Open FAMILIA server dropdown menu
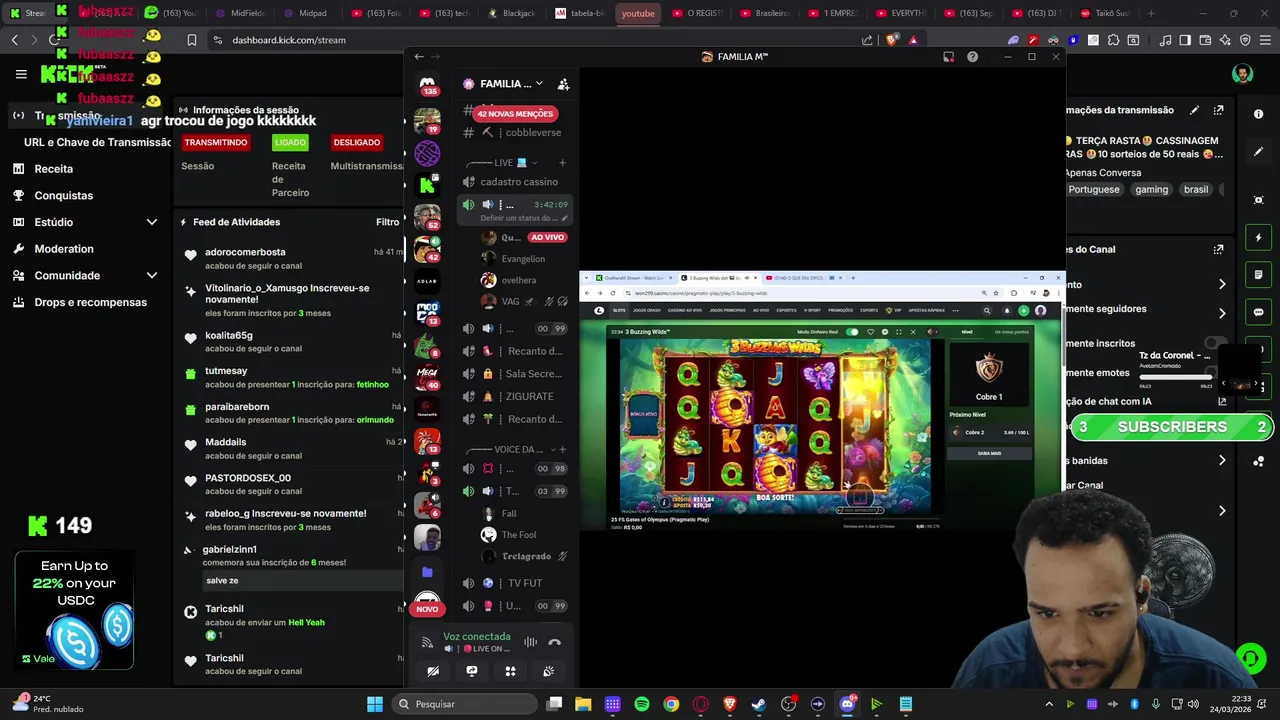 click(x=510, y=84)
